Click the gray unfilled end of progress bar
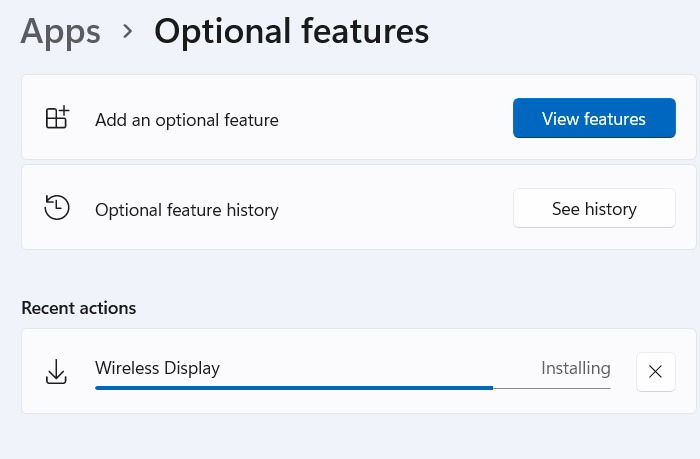Image resolution: width=700 pixels, height=459 pixels. [552, 387]
